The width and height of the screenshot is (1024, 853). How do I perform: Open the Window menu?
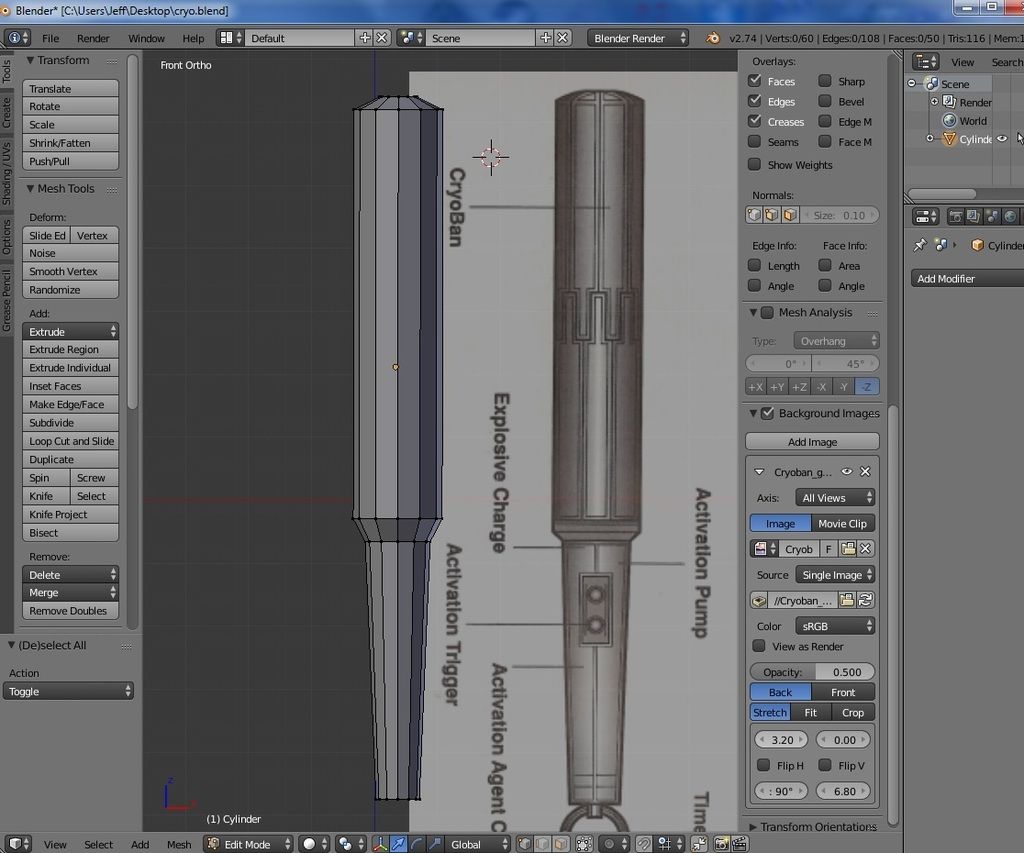[x=146, y=38]
